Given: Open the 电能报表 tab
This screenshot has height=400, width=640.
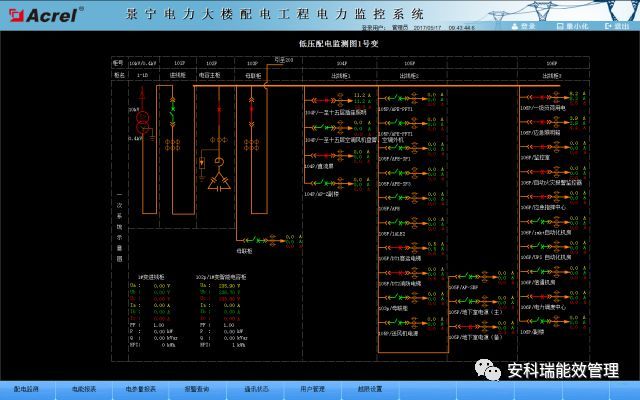Looking at the screenshot, I should click(x=84, y=388).
